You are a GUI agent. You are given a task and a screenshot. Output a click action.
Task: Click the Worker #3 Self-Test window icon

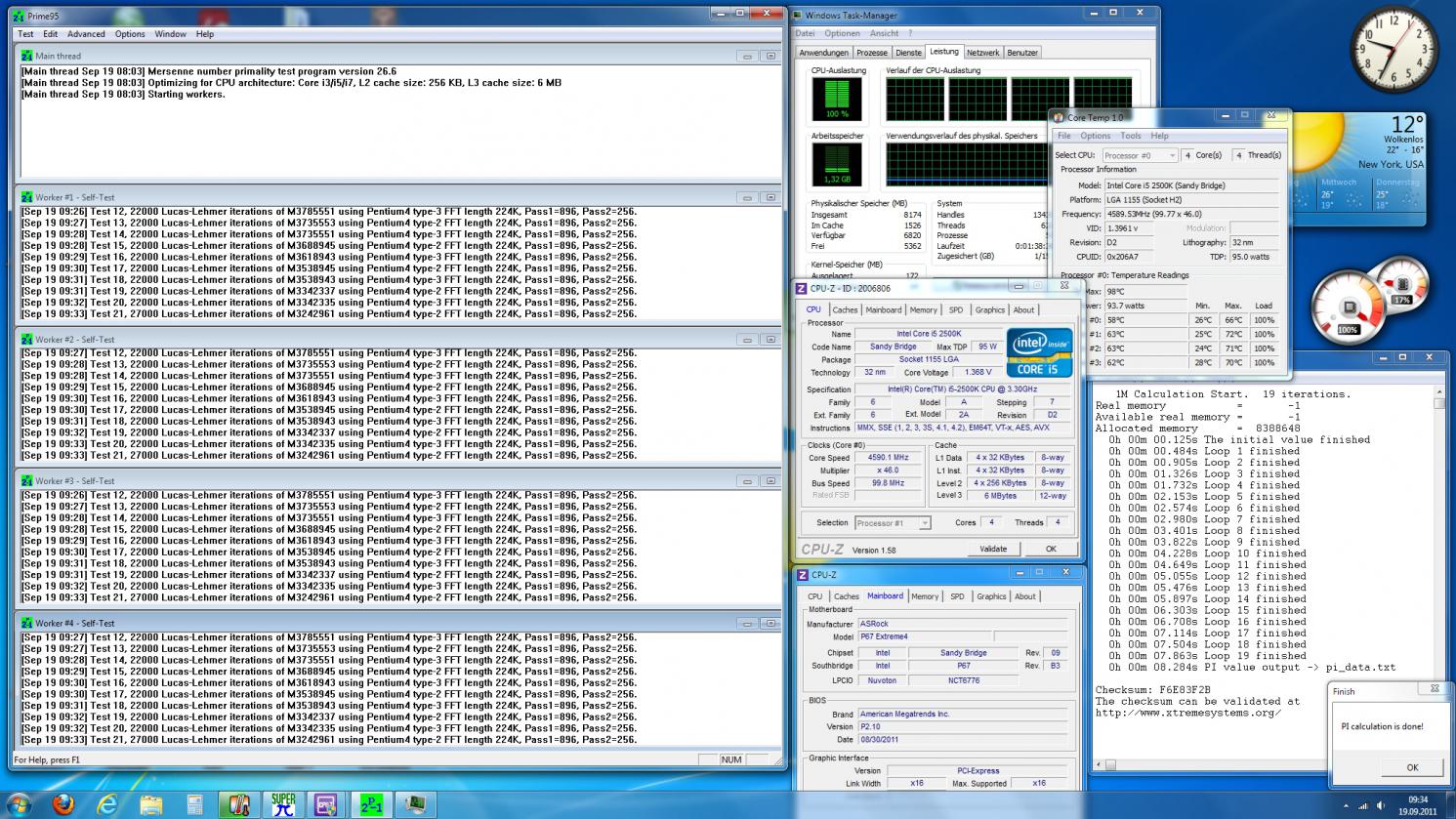(27, 481)
